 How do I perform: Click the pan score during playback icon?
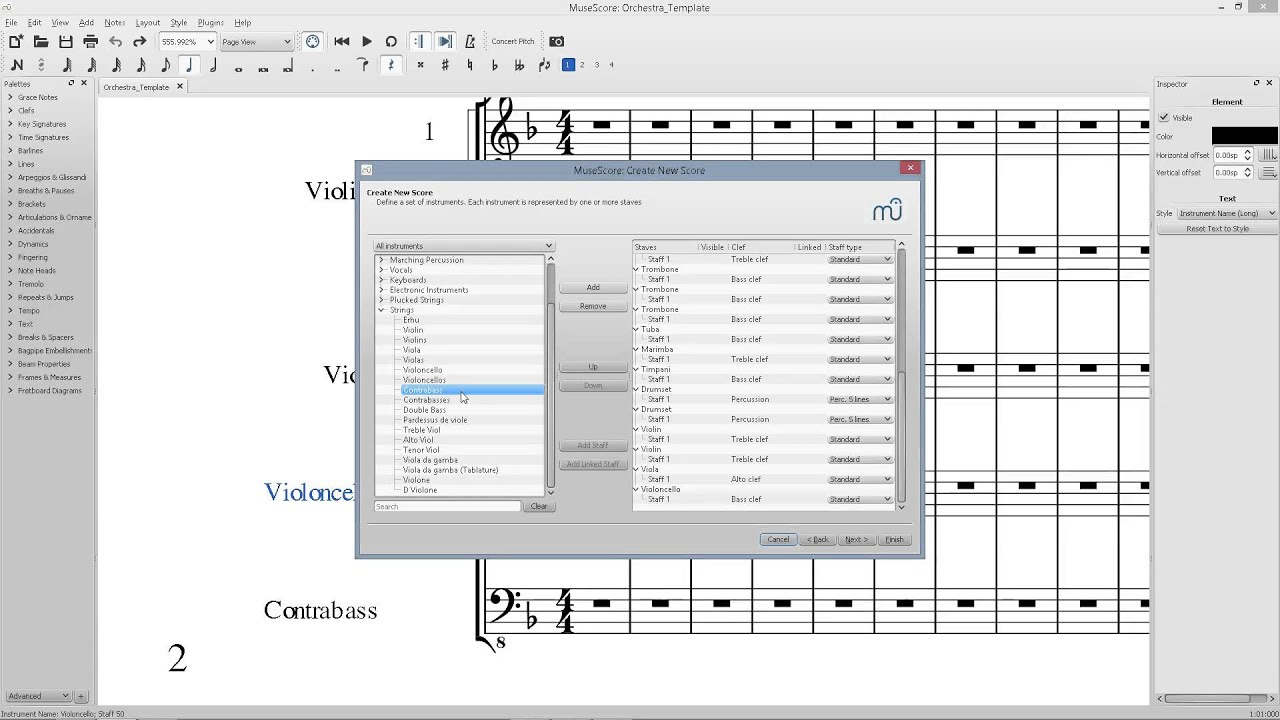[x=445, y=42]
